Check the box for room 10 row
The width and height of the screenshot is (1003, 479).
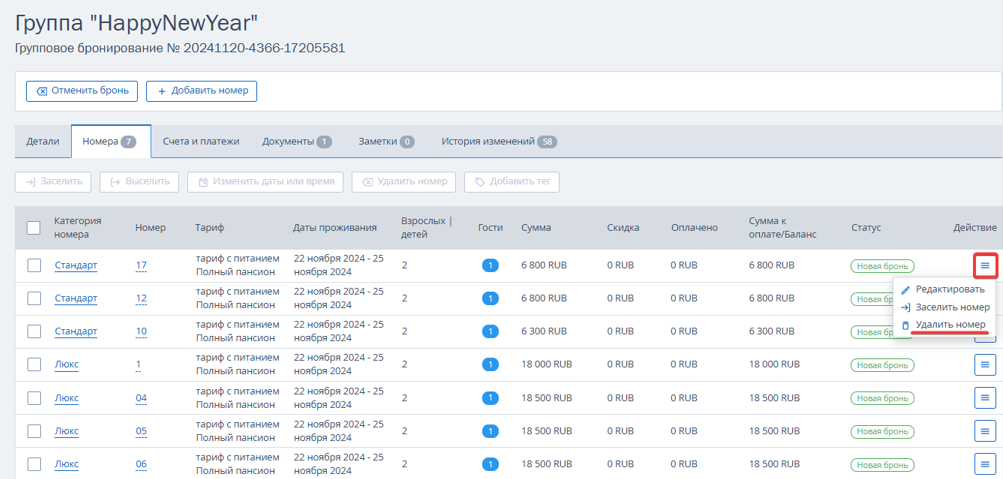pos(34,331)
